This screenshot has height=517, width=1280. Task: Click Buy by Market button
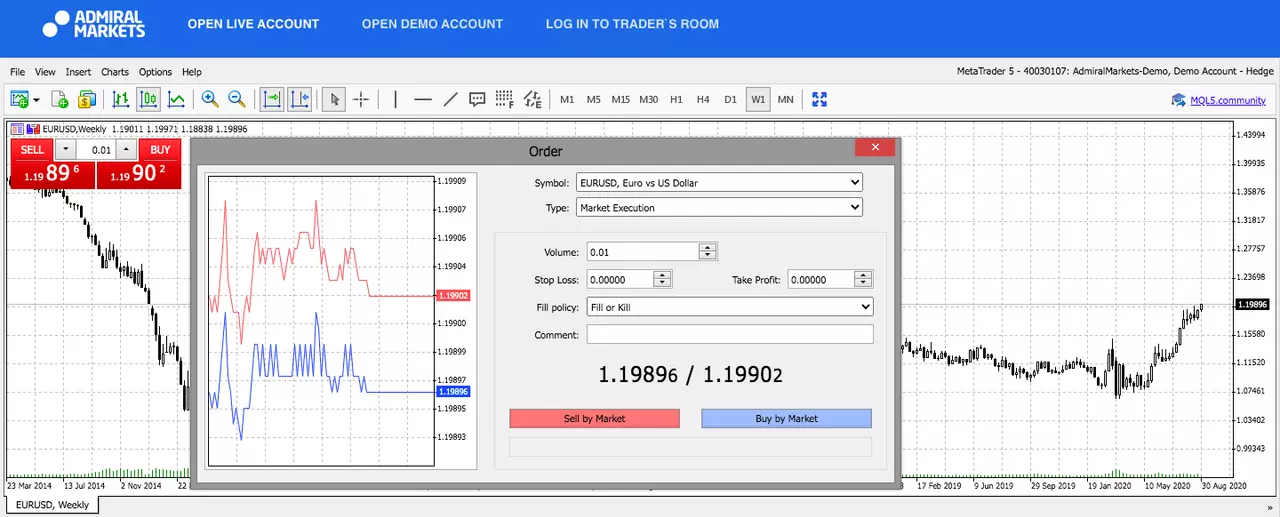coord(786,419)
